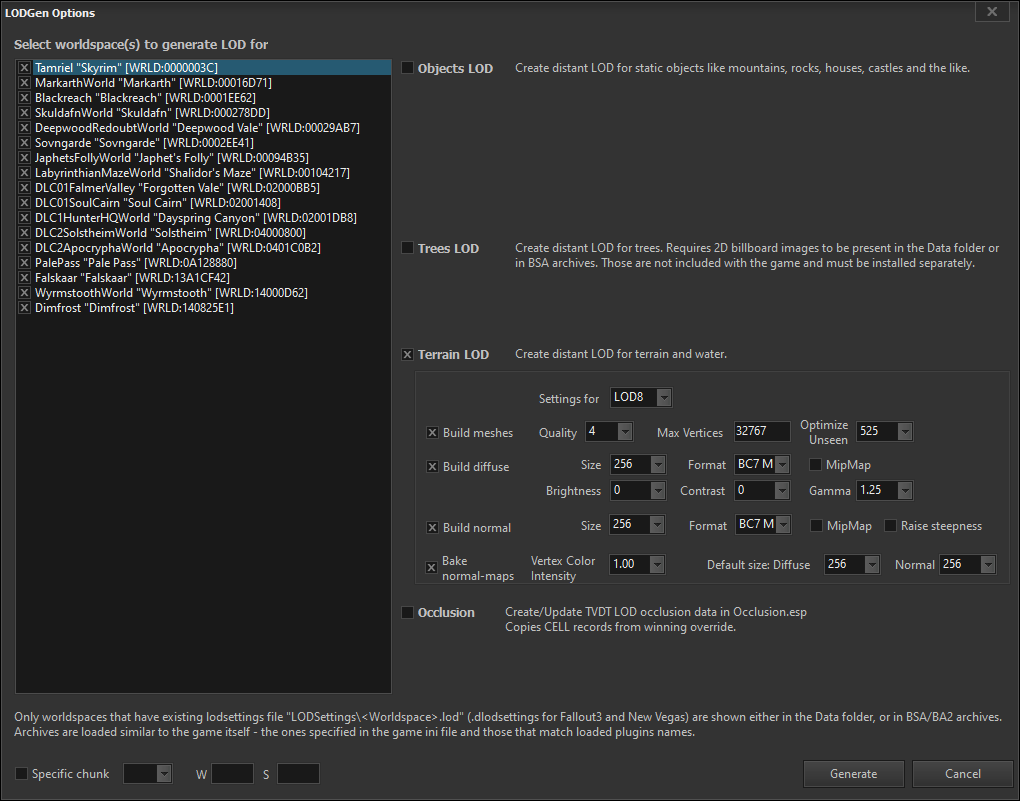The image size is (1020, 801).
Task: Uncheck Build normal option
Action: pyautogui.click(x=432, y=528)
